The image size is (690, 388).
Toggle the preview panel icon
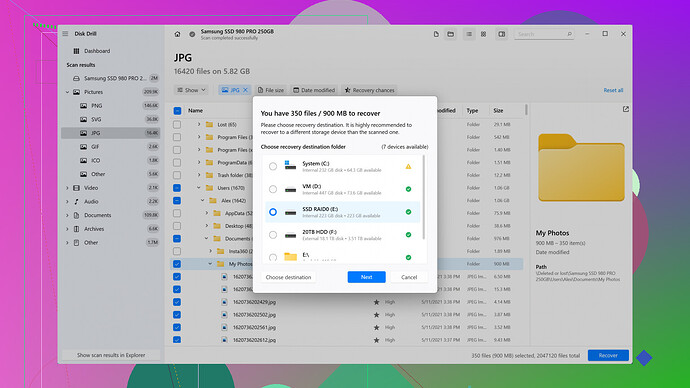[502, 34]
